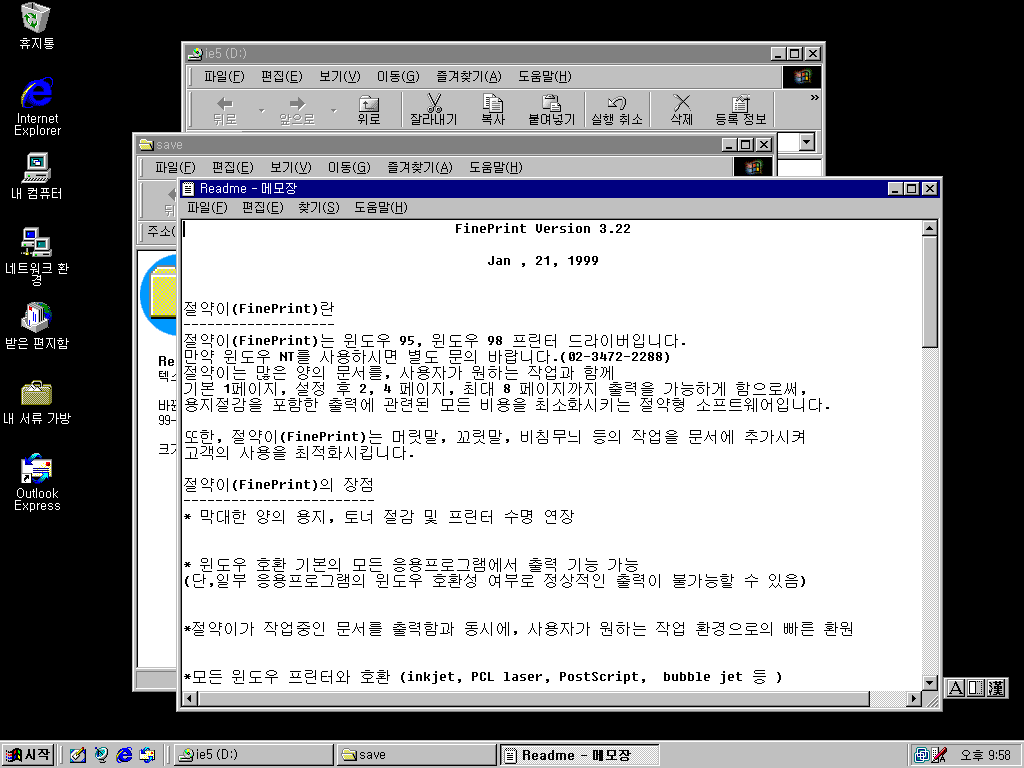Click Notepad horizontal scrollbar left arrow
This screenshot has height=768, width=1024.
(190, 698)
